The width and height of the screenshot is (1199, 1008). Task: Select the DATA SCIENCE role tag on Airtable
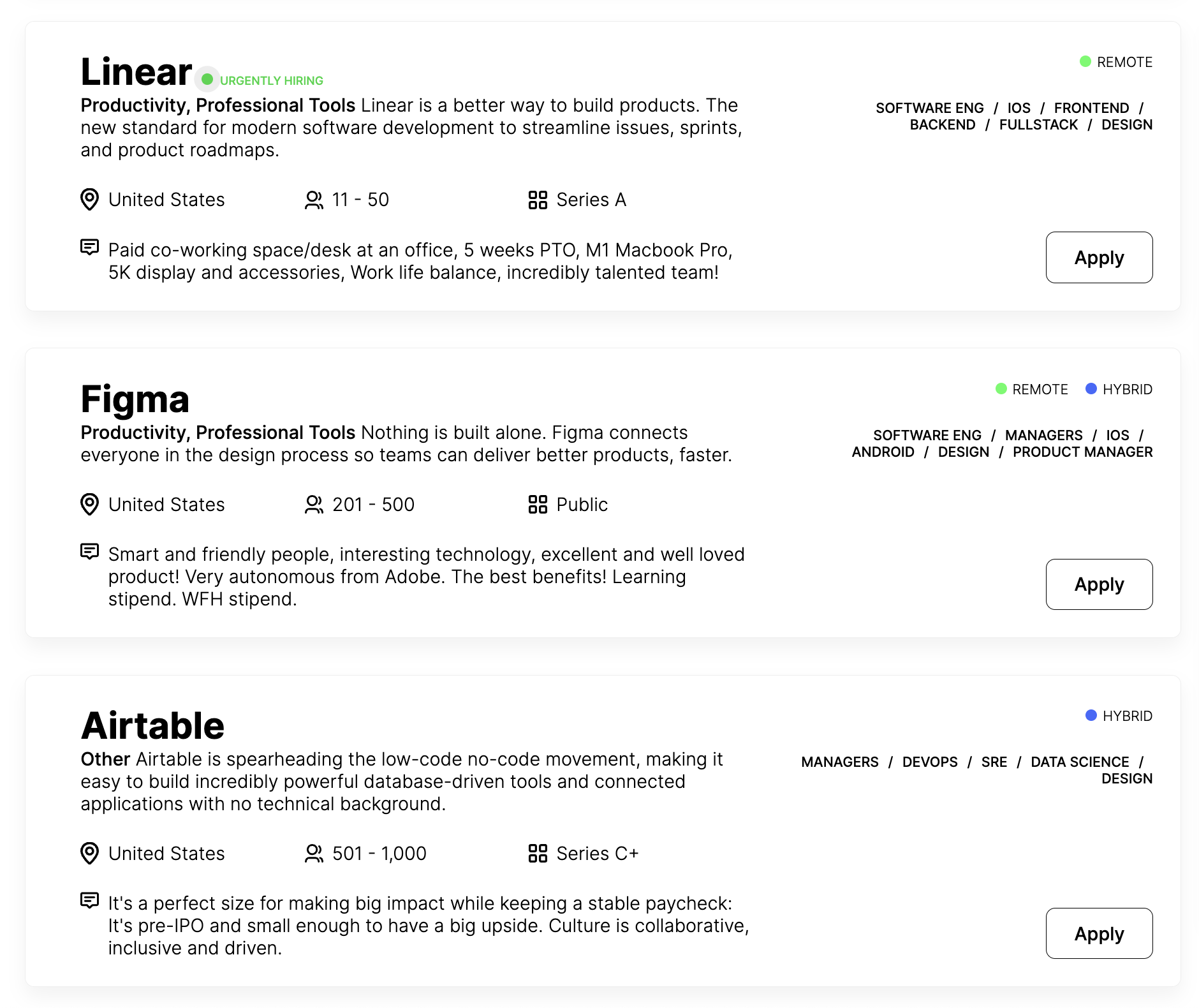pos(1080,762)
